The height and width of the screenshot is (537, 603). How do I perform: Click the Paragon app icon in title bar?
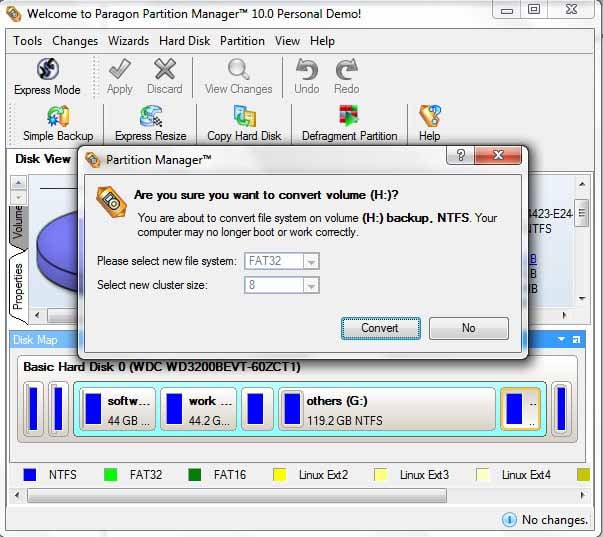click(14, 14)
